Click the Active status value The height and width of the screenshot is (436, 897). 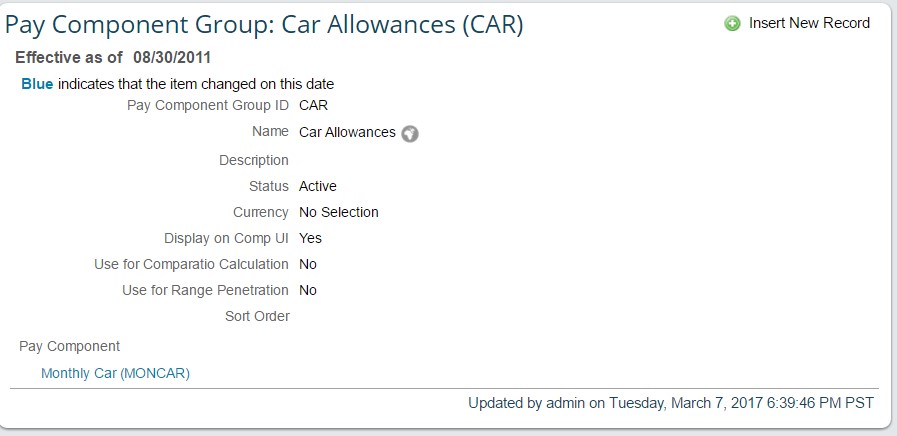pyautogui.click(x=317, y=186)
